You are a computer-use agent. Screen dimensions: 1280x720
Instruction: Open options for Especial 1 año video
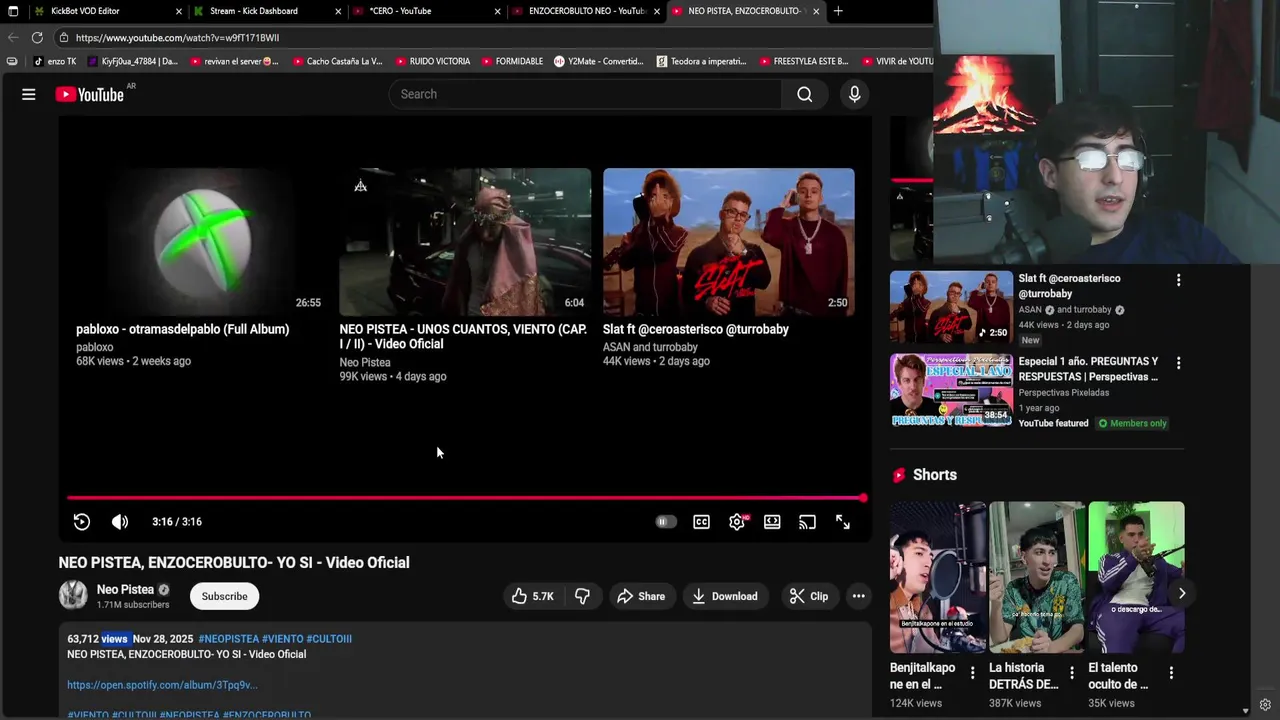pos(1178,363)
